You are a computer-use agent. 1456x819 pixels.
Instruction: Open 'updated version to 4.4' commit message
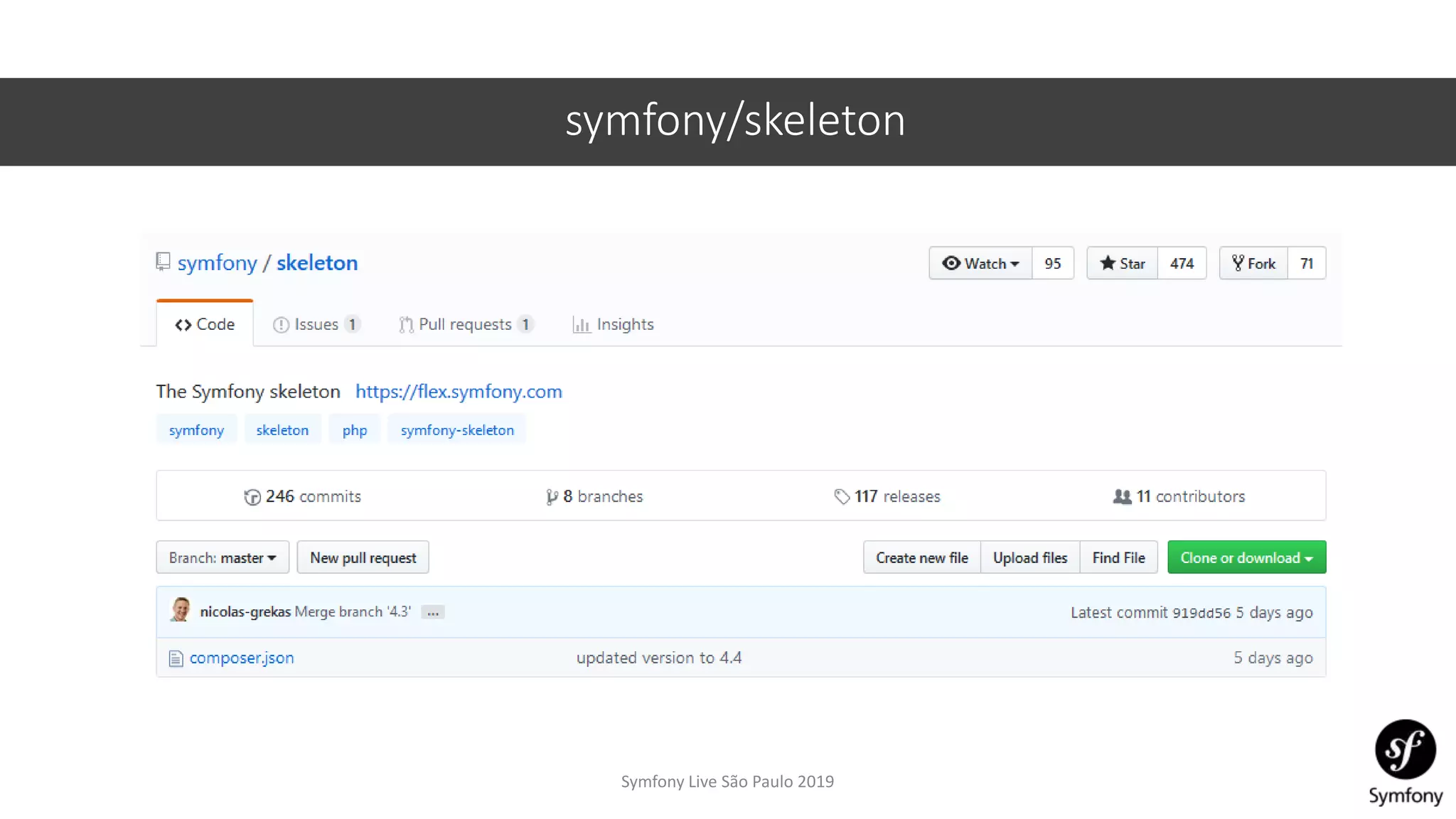(x=659, y=658)
